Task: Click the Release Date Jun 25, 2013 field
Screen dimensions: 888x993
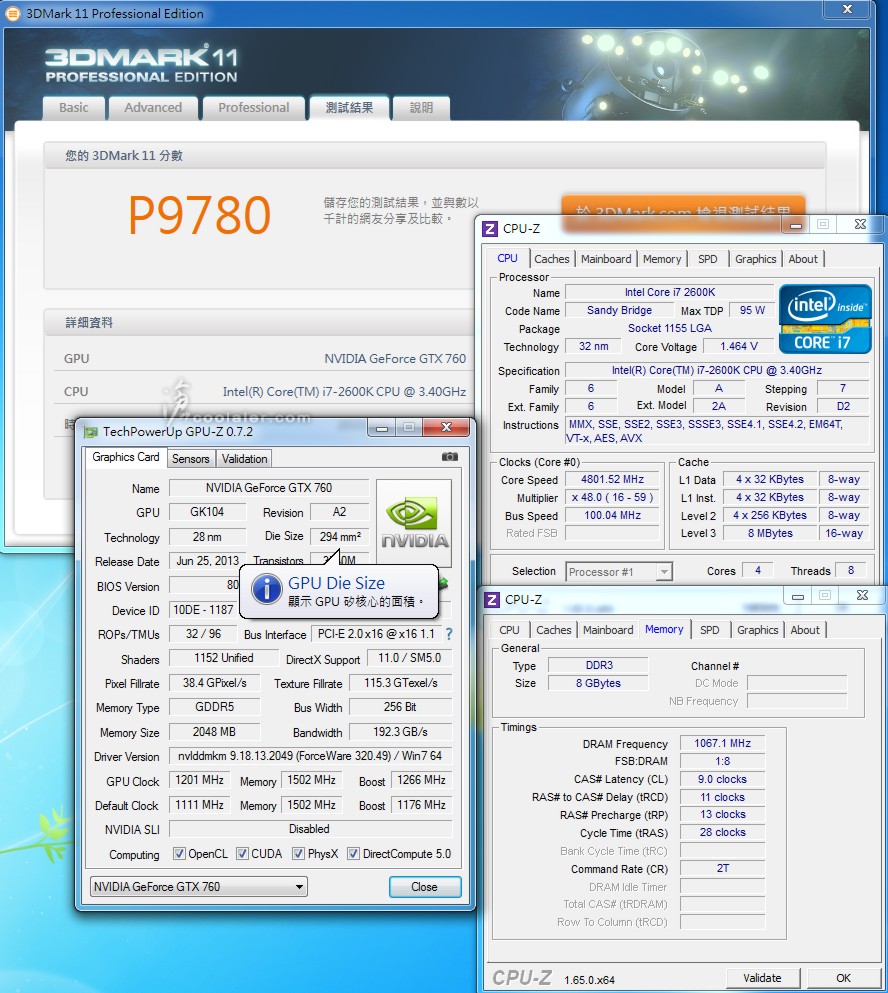Action: [x=207, y=561]
